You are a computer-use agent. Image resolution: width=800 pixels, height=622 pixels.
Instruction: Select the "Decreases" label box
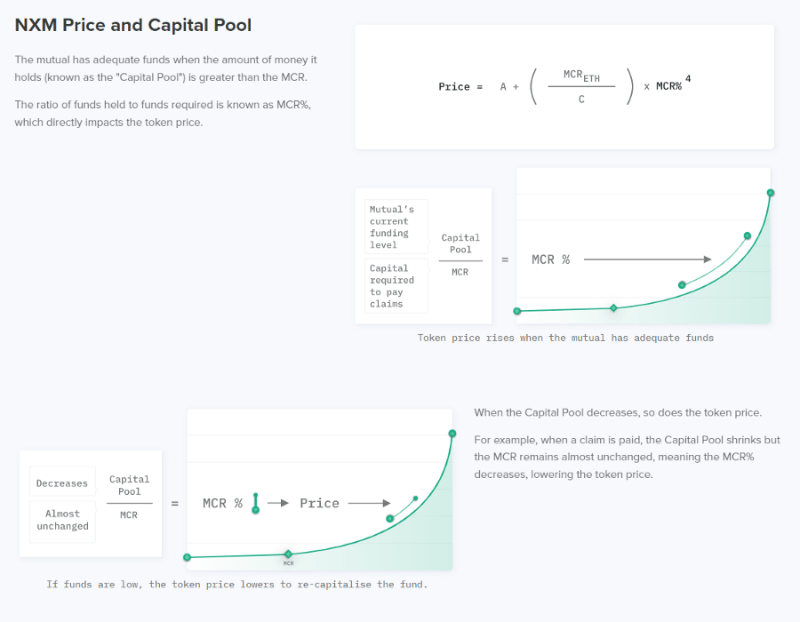tap(62, 483)
